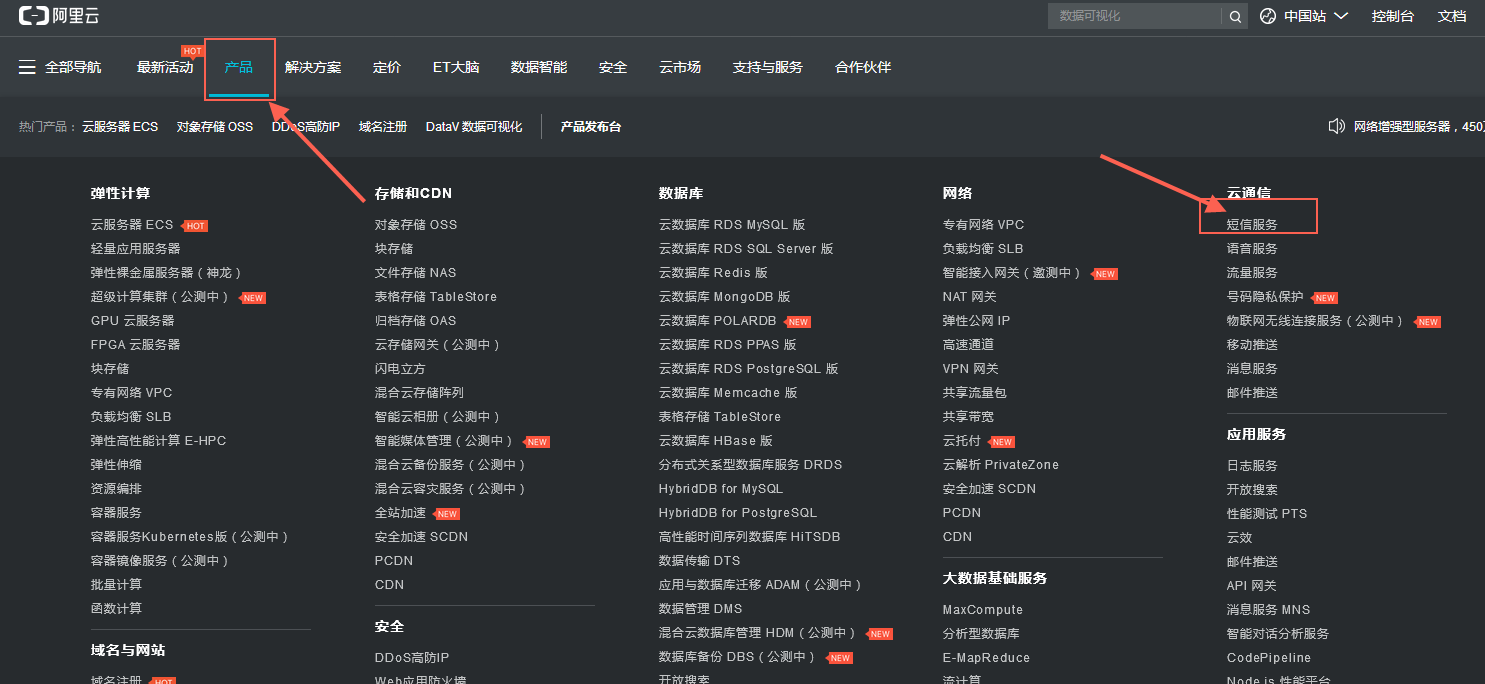Screen dimensions: 1485x684
Task: Open 流量服务 link
Action: (1252, 273)
